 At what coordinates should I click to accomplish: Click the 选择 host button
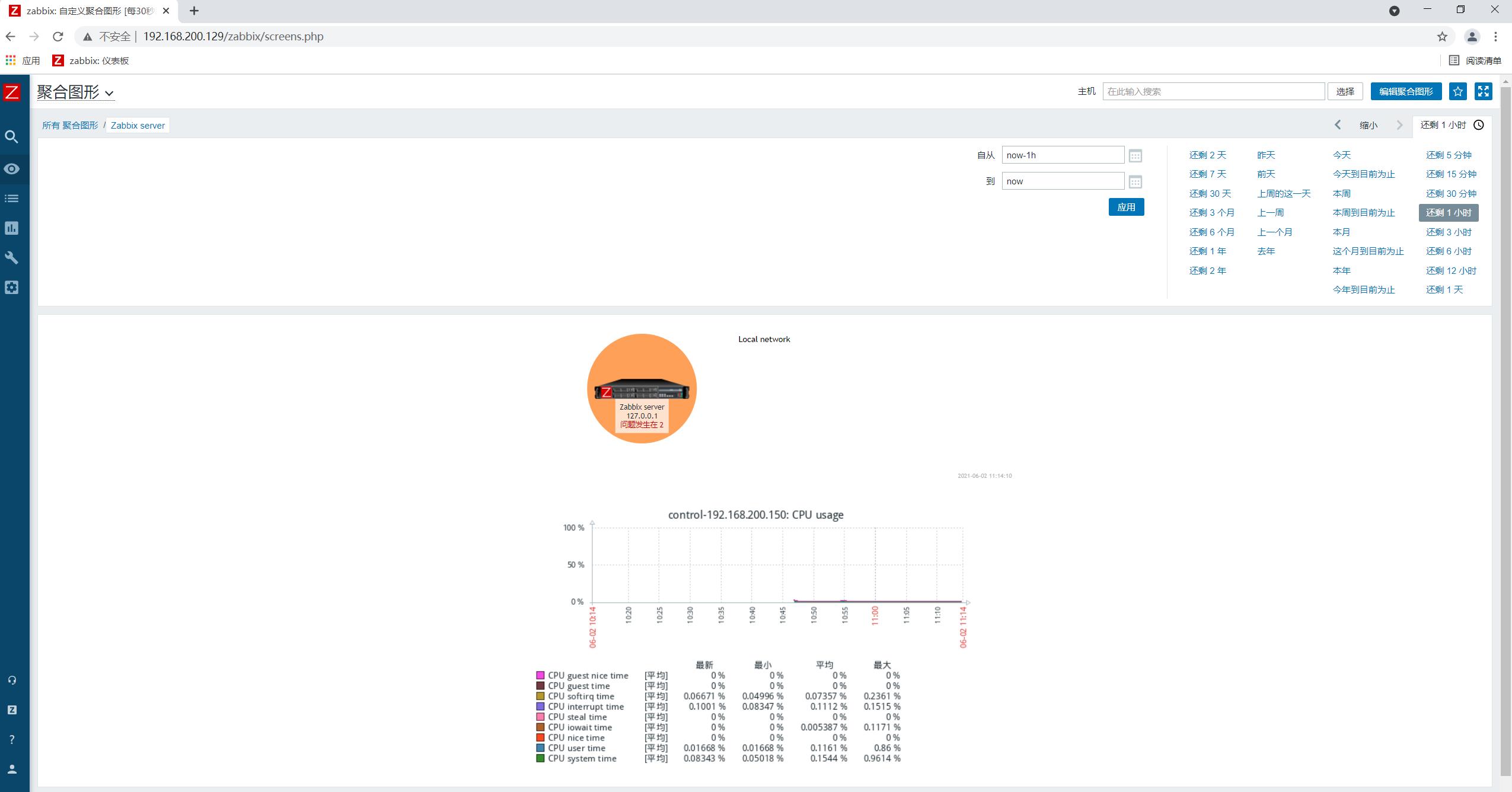click(1345, 91)
